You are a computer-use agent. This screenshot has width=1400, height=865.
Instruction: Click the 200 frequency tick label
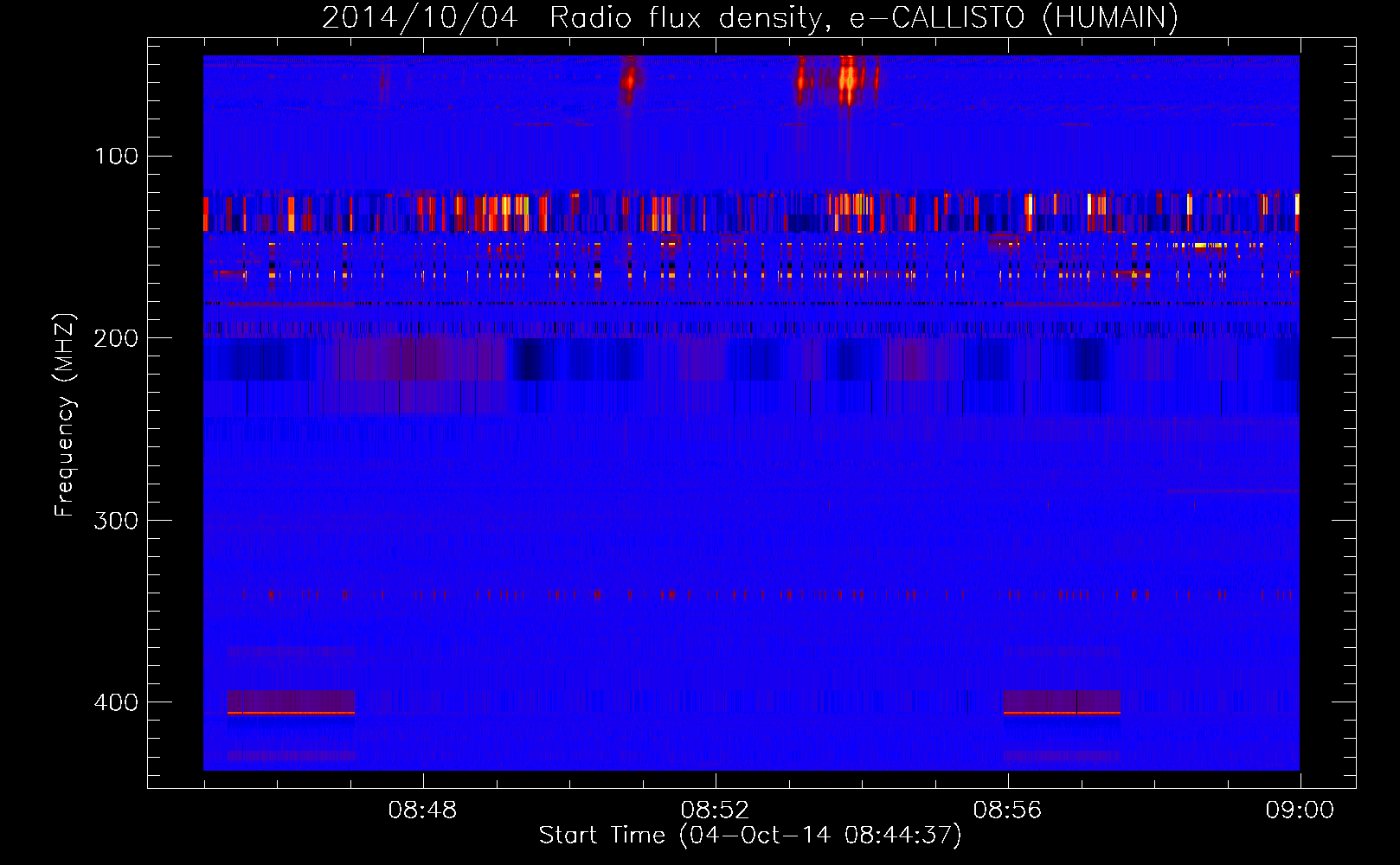coord(117,338)
